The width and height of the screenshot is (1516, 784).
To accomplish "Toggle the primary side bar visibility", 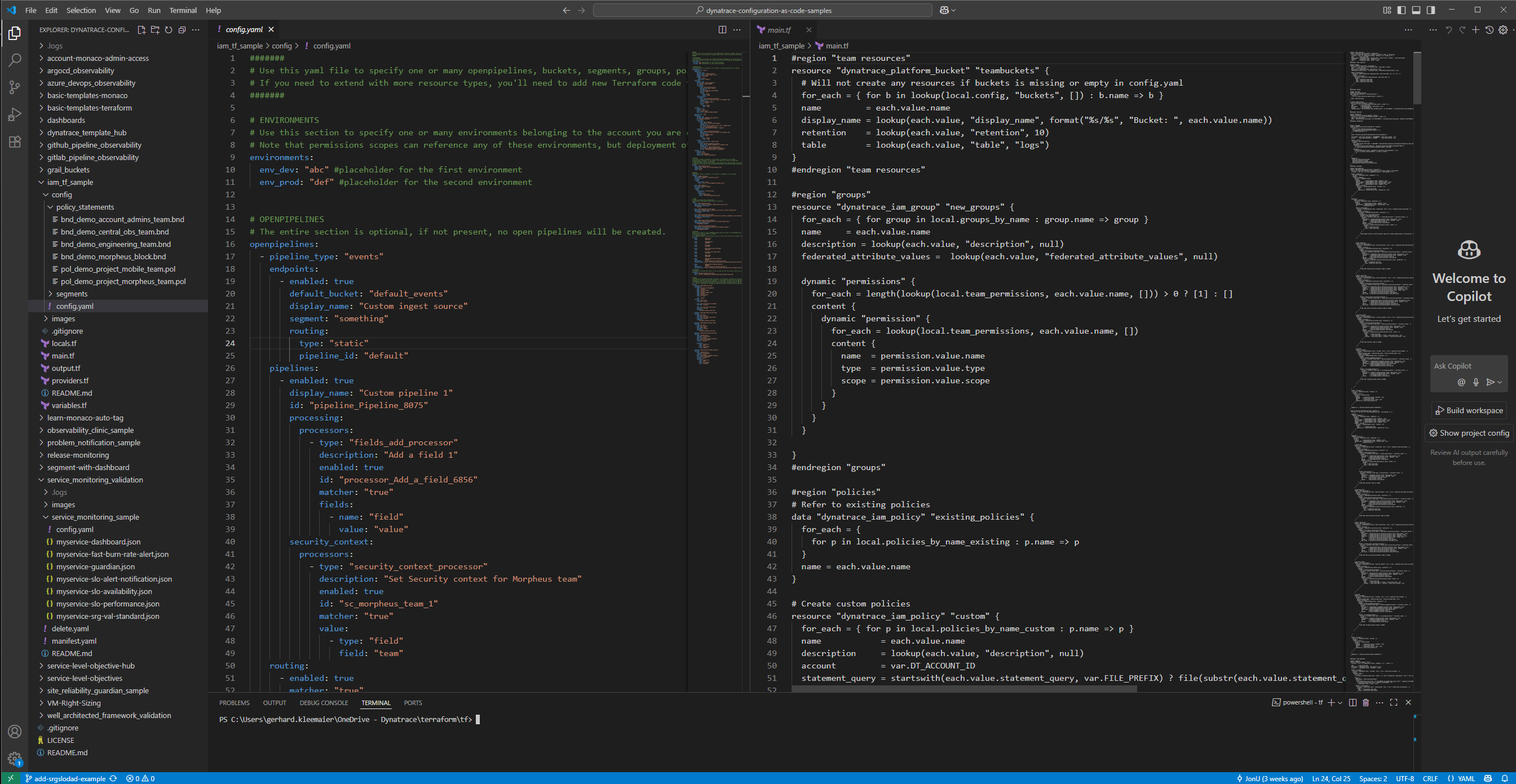I will pyautogui.click(x=1401, y=10).
